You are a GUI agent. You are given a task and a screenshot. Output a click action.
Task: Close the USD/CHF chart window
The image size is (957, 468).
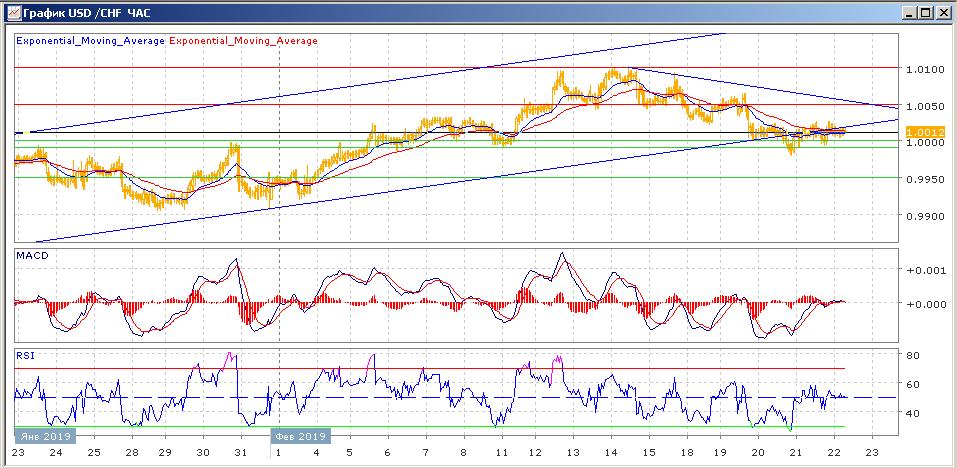point(943,12)
